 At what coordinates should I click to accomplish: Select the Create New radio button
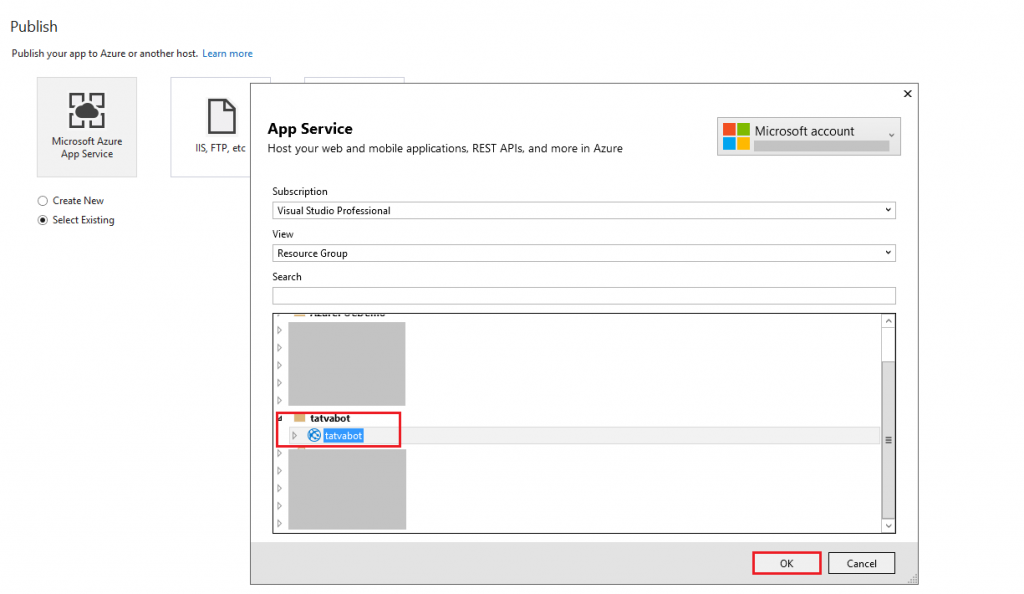[43, 200]
